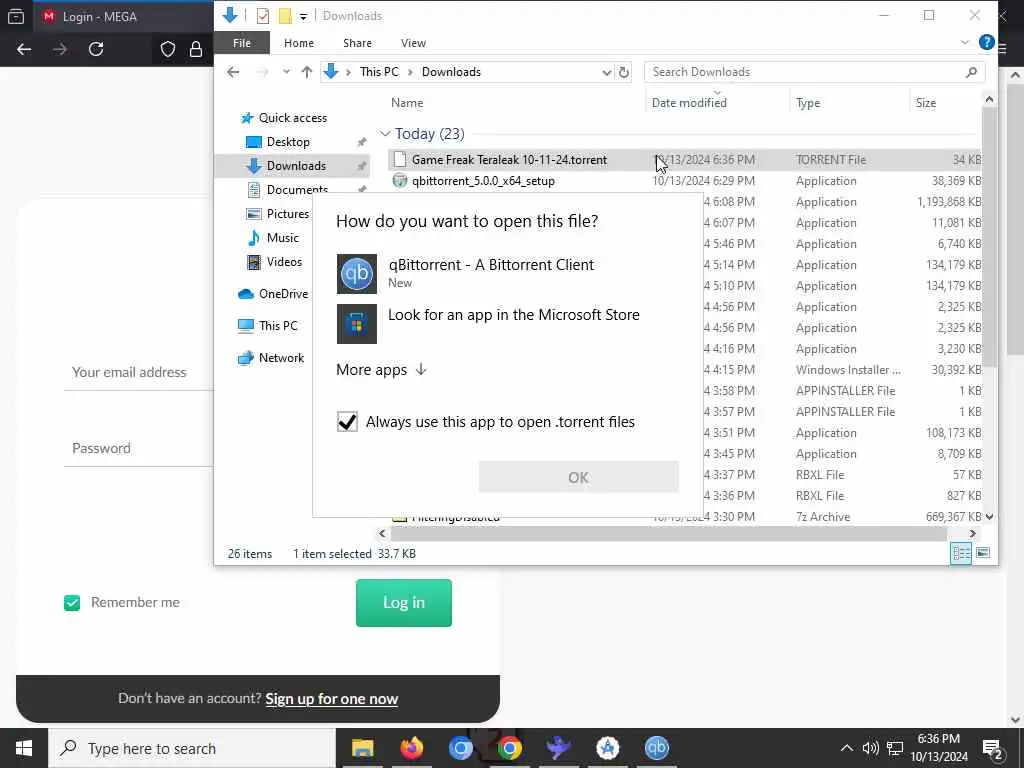Expand the ribbon with the chevron
Image resolution: width=1024 pixels, height=768 pixels.
click(x=965, y=42)
